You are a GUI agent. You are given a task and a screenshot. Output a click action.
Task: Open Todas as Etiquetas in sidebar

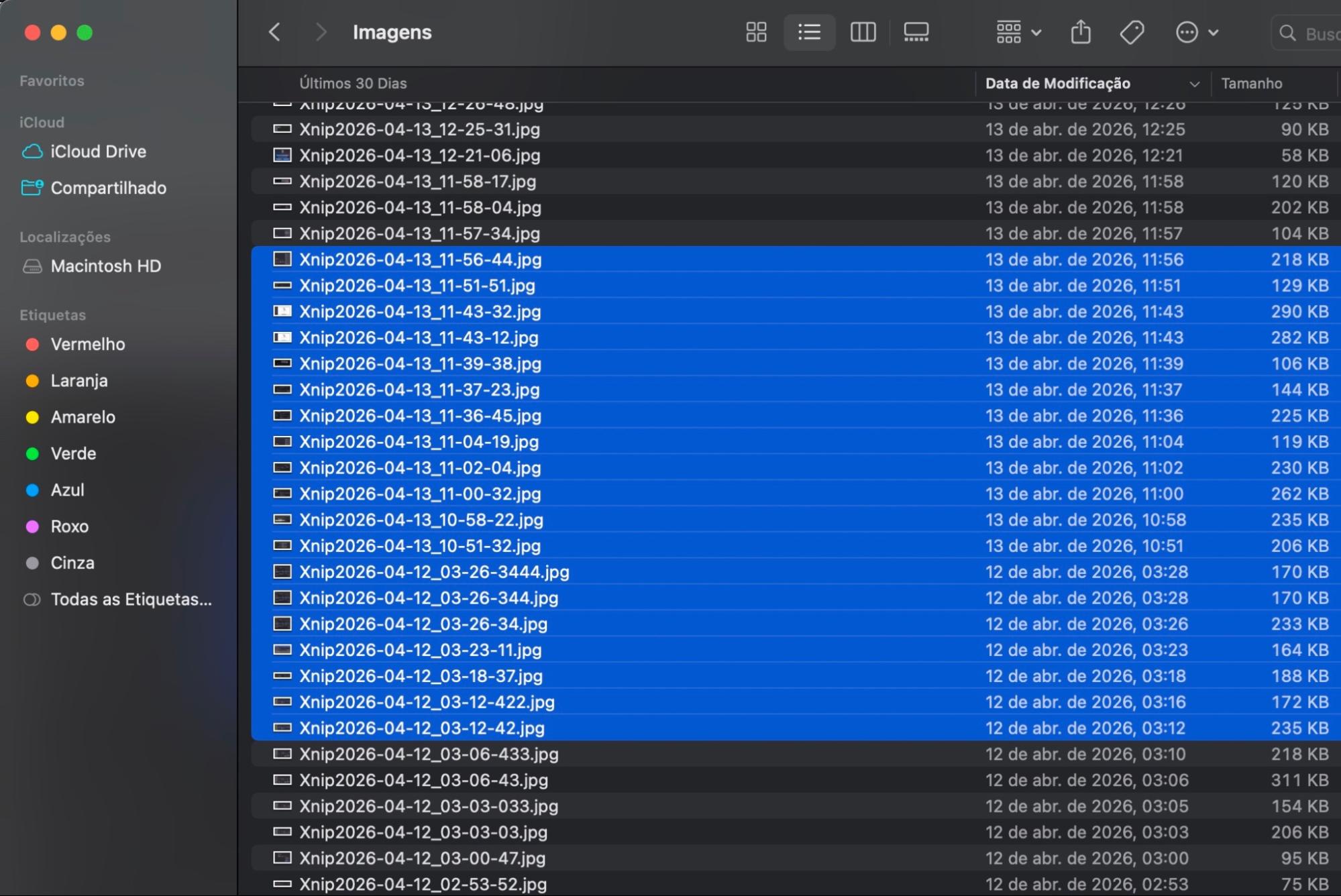(x=117, y=599)
